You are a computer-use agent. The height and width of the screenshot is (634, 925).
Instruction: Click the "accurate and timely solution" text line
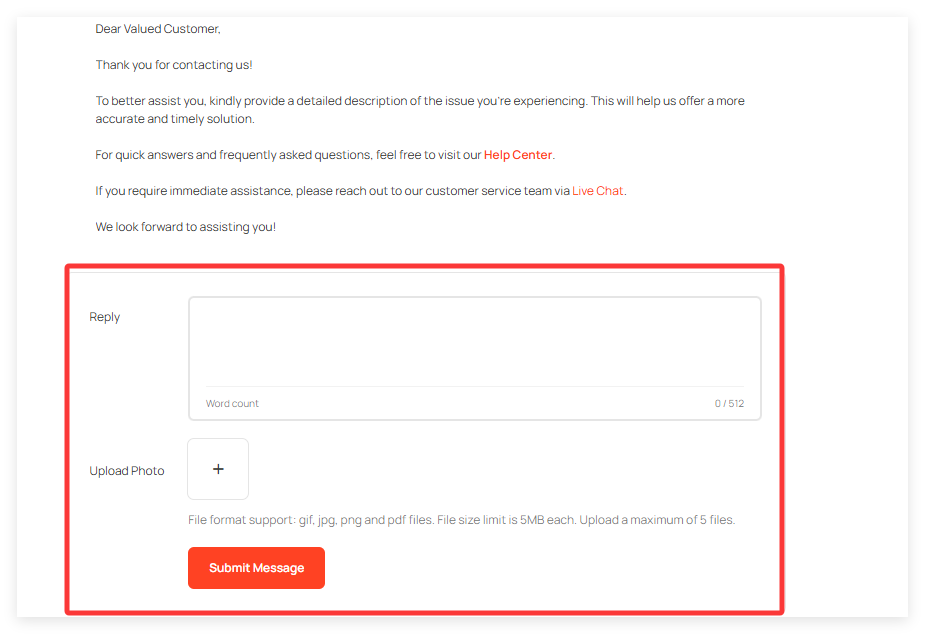[175, 119]
